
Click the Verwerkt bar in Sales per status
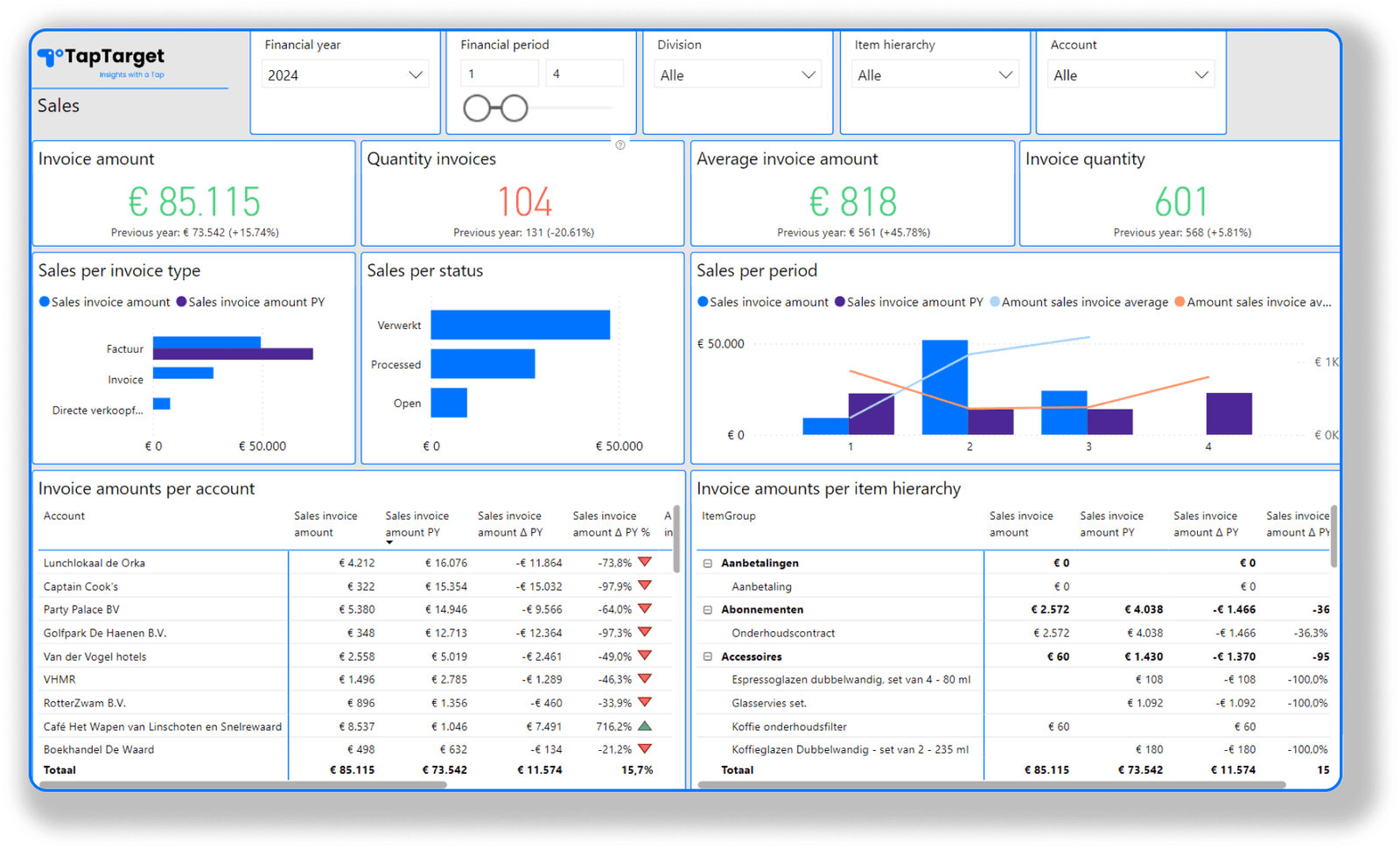521,324
